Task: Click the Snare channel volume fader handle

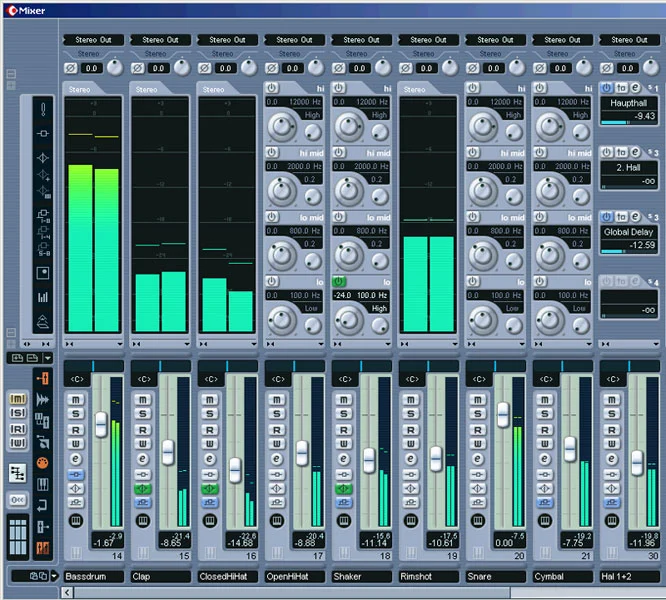Action: (x=502, y=413)
